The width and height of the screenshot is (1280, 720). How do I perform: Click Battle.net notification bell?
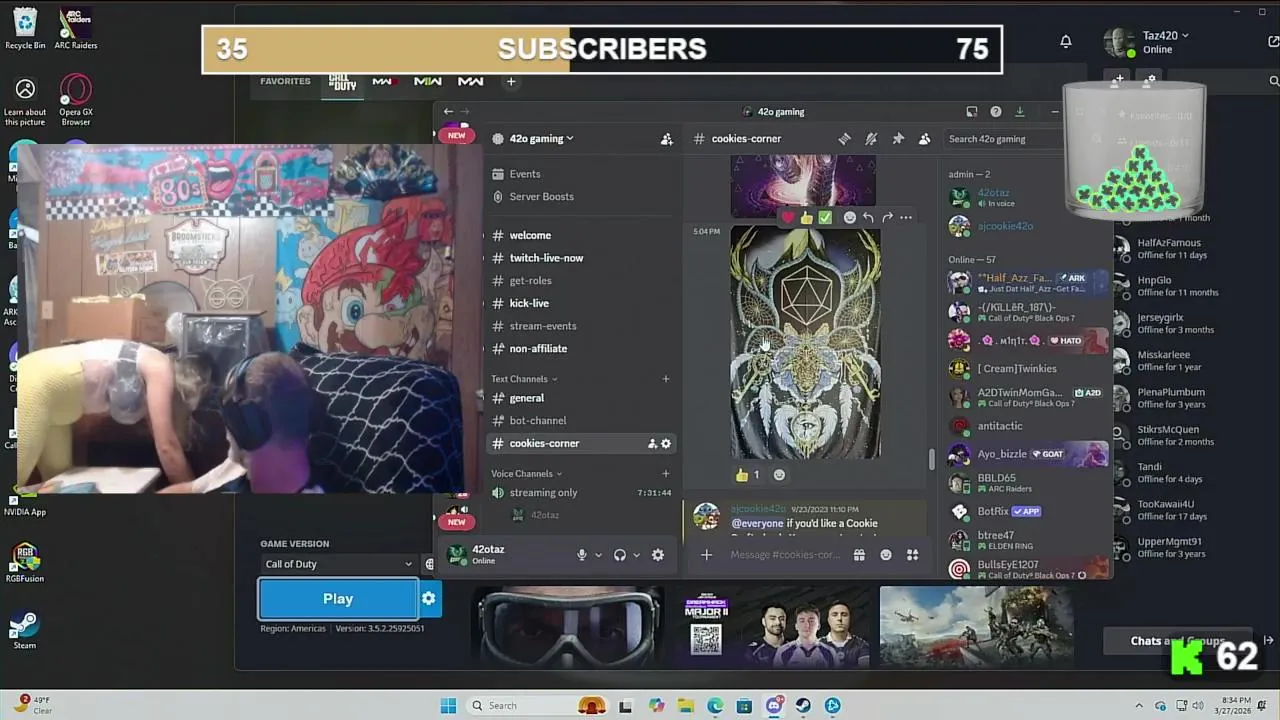click(1066, 41)
